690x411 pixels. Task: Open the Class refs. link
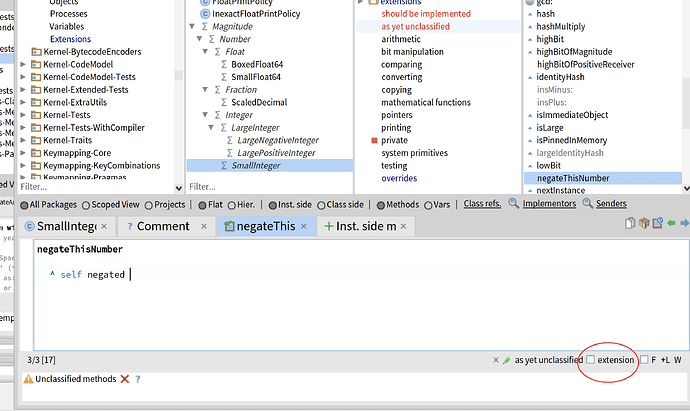(x=482, y=204)
